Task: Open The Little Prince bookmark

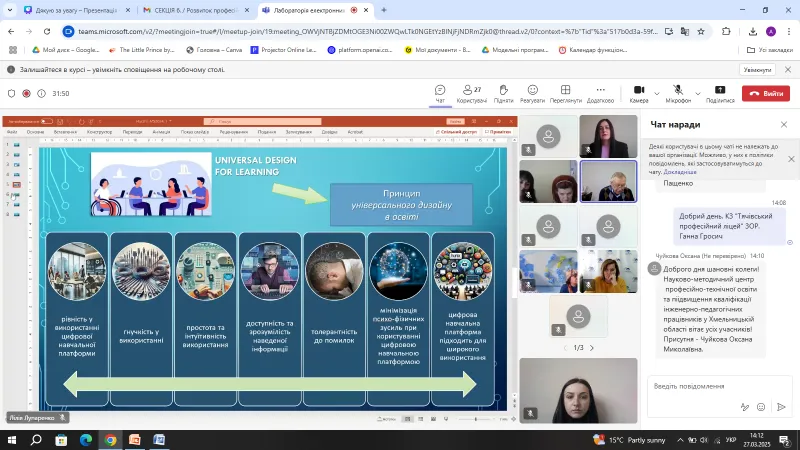Action: coord(142,50)
